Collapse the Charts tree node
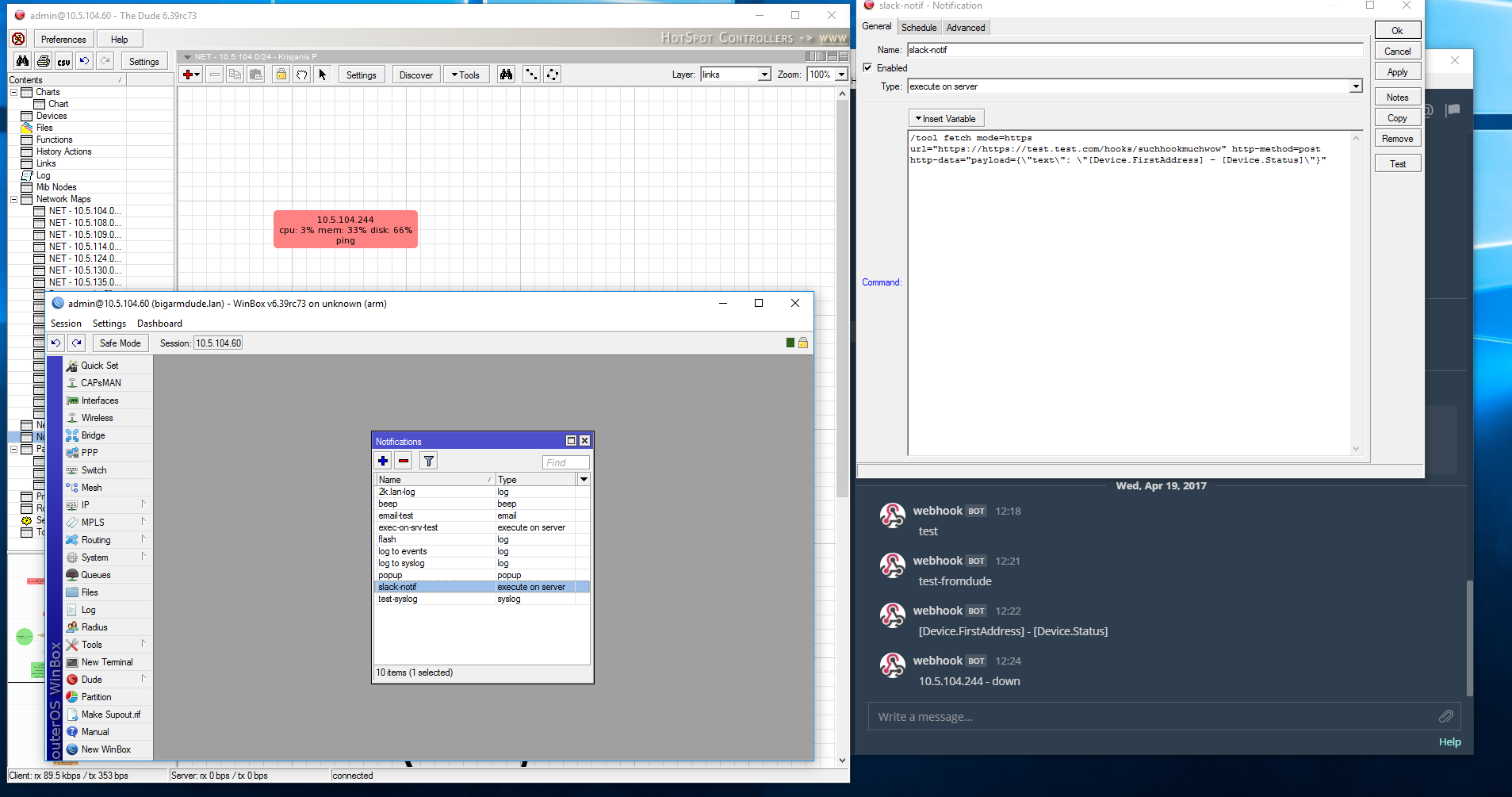Viewport: 1512px width, 797px height. [13, 92]
